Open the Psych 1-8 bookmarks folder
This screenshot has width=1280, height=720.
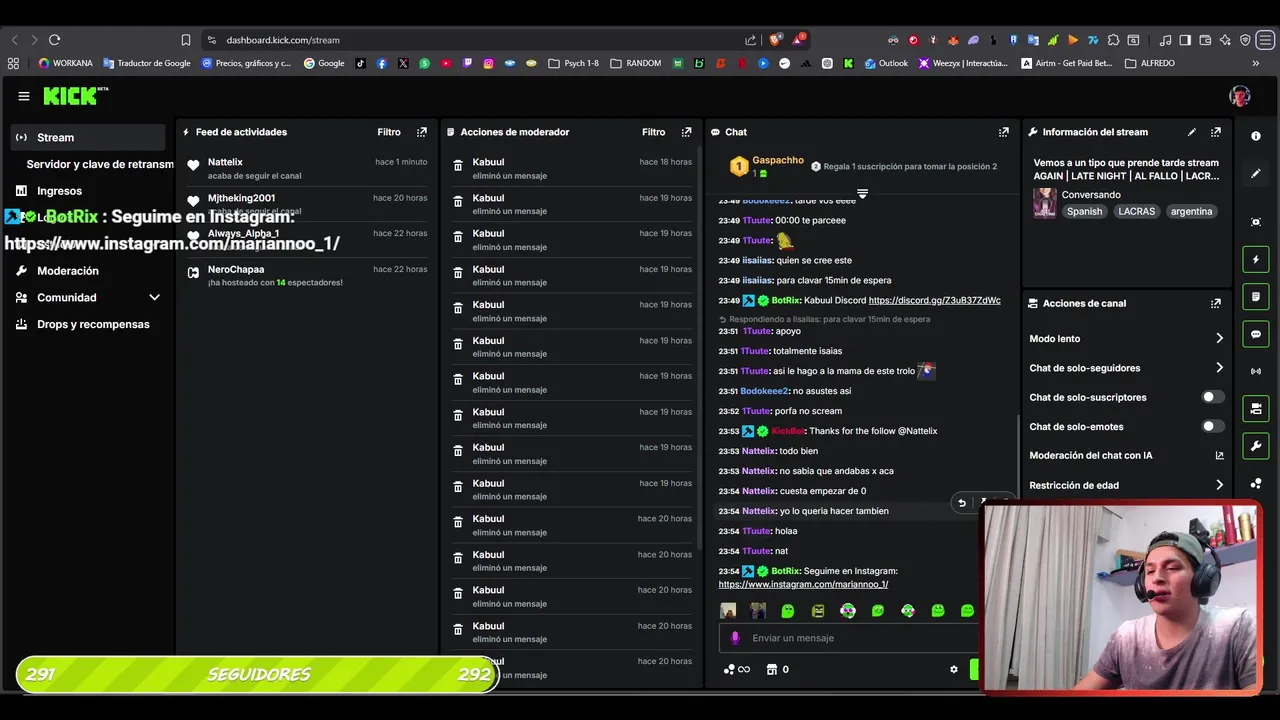click(x=574, y=63)
